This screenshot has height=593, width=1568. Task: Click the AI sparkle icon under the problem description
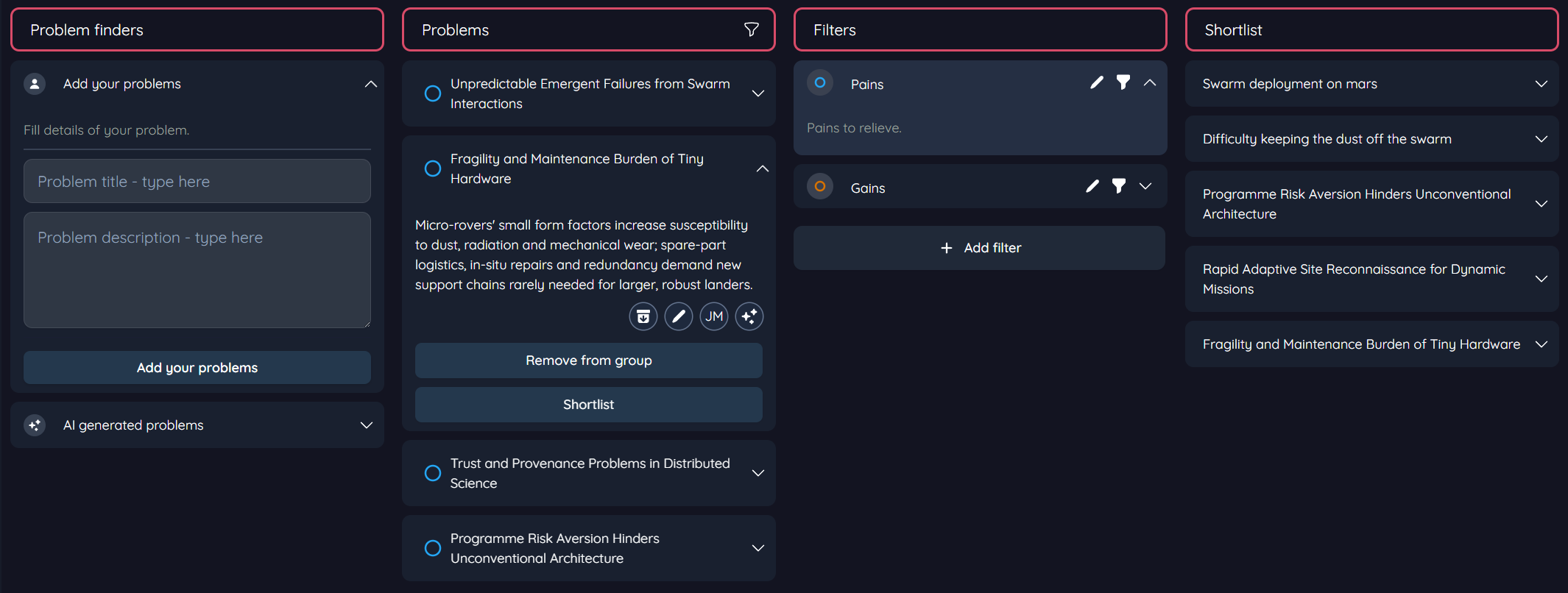[x=749, y=316]
